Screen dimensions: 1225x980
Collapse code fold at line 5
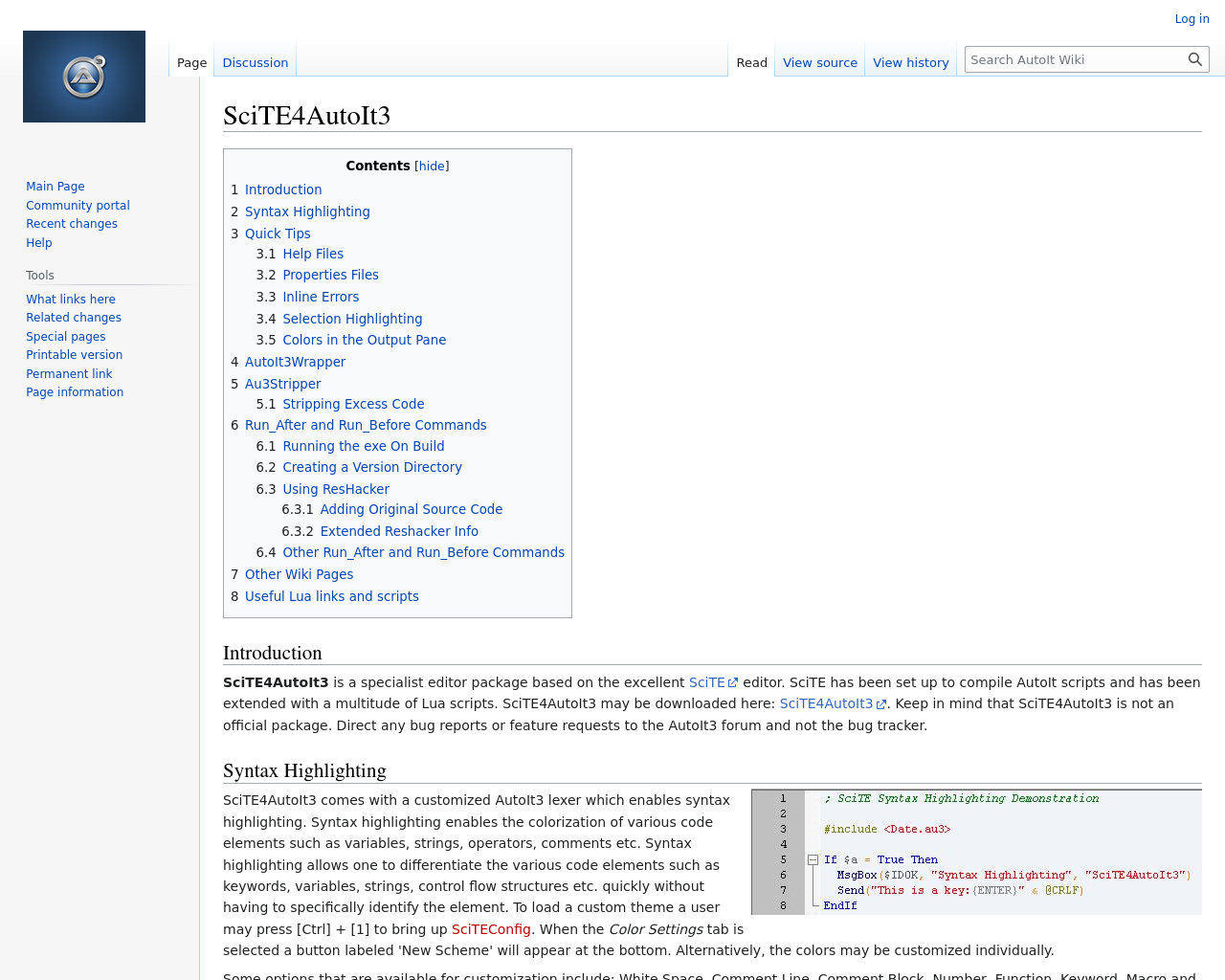tap(813, 859)
